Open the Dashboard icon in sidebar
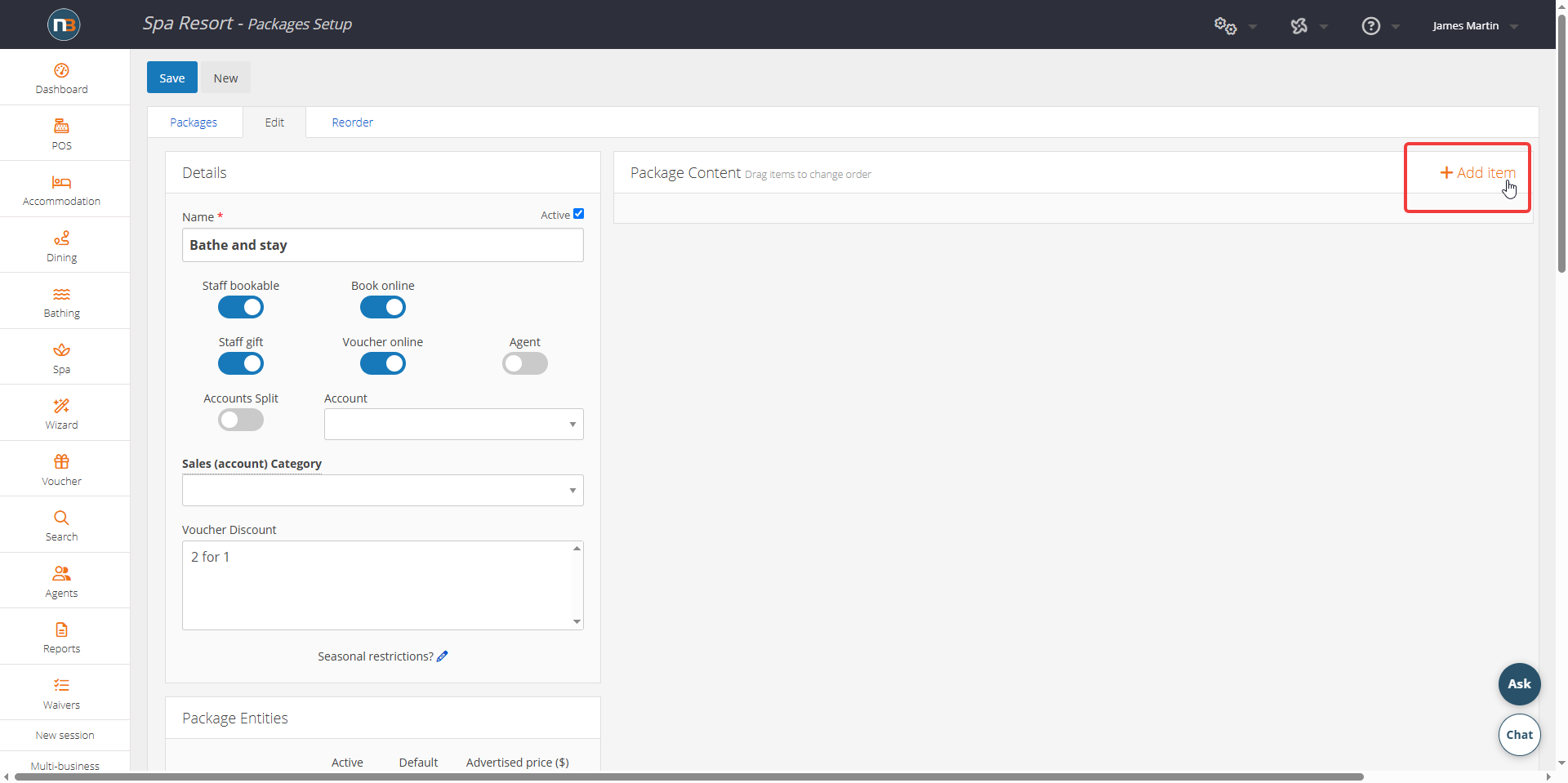1568x783 pixels. tap(61, 70)
